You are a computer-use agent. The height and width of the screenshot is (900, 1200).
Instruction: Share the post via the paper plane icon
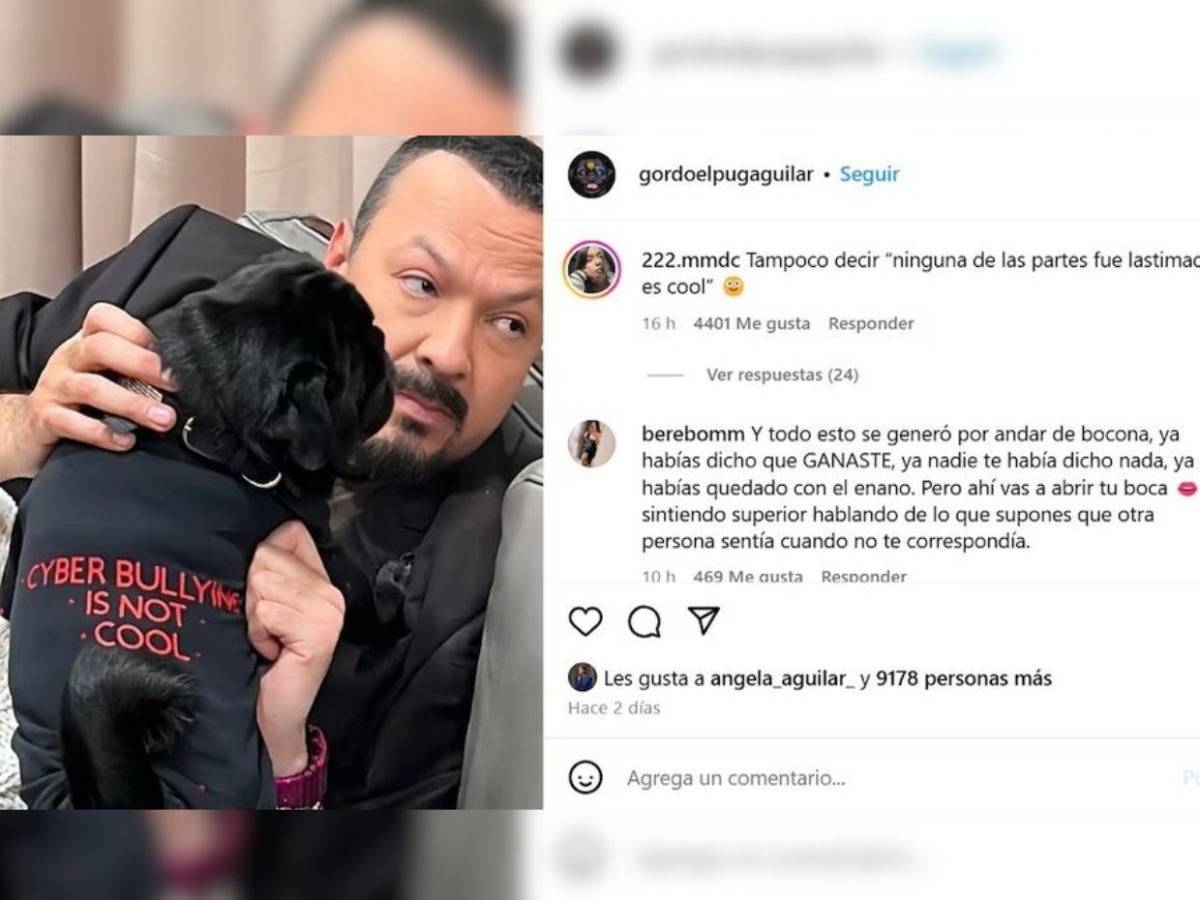704,620
